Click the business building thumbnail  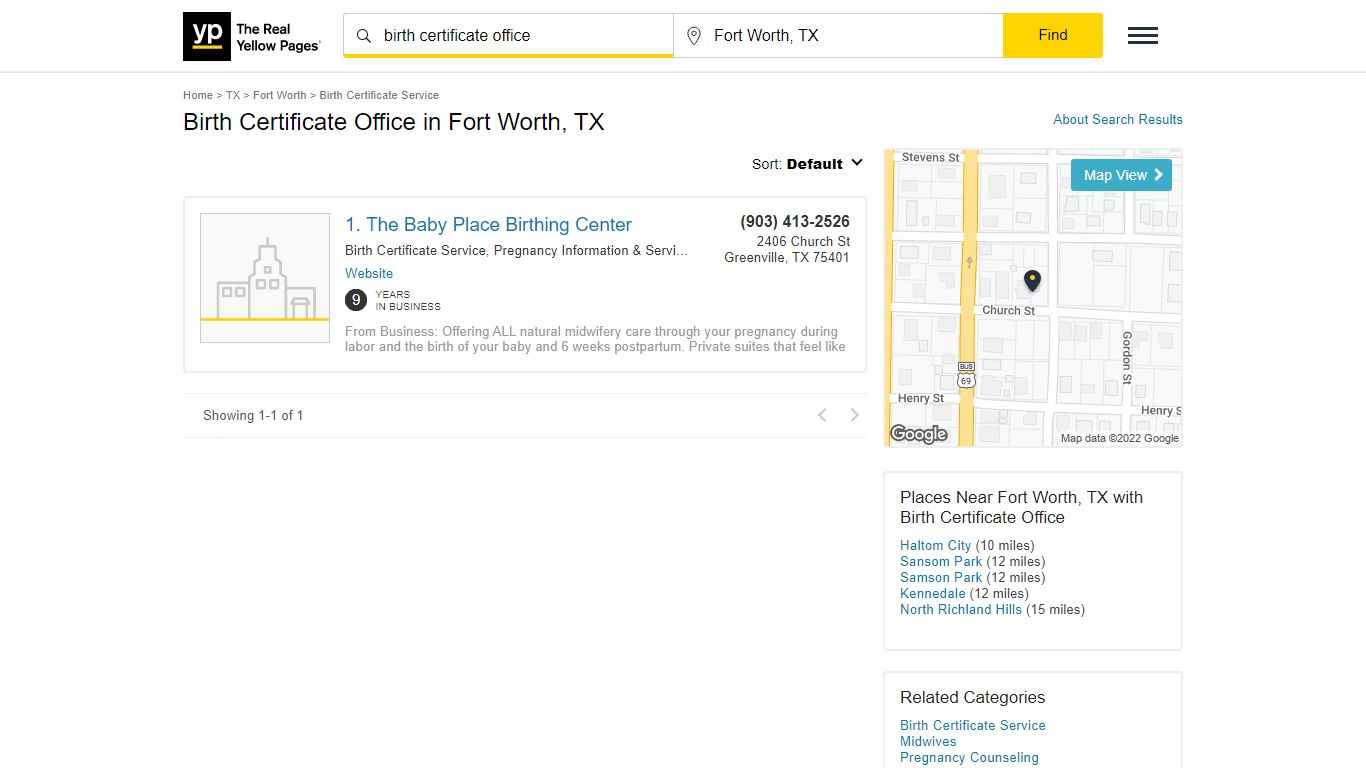(265, 278)
